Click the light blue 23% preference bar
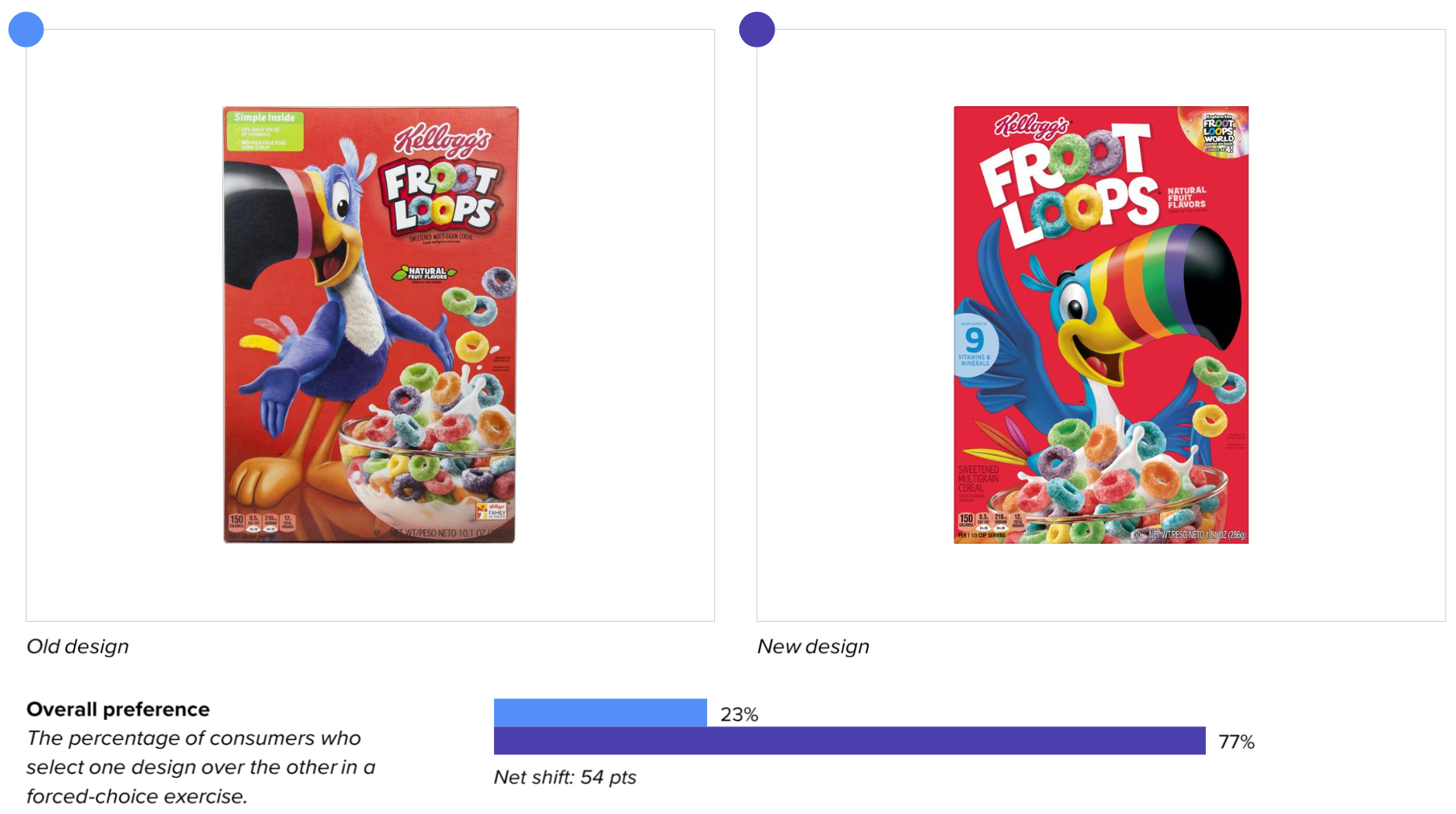The width and height of the screenshot is (1456, 814). tap(600, 713)
